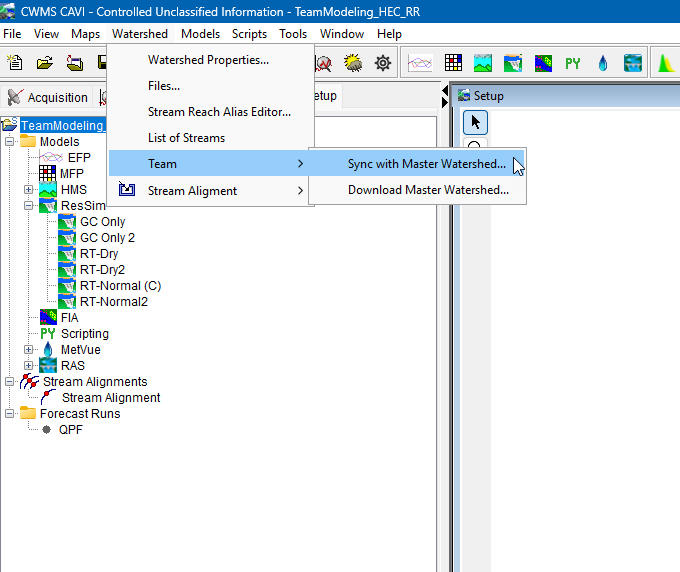Screen dimensions: 680x572
Task: Open the Stream Aligment submenu
Action: 192,190
